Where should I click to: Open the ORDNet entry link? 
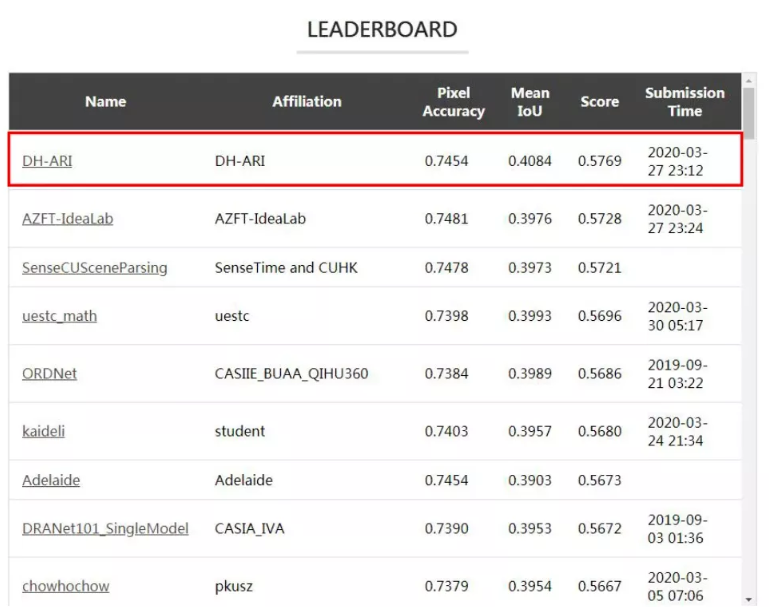[50, 374]
